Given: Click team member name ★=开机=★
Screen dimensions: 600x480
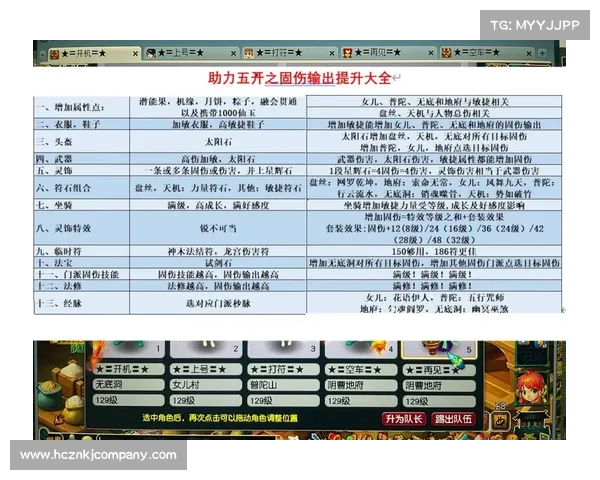Looking at the screenshot, I should point(128,369).
